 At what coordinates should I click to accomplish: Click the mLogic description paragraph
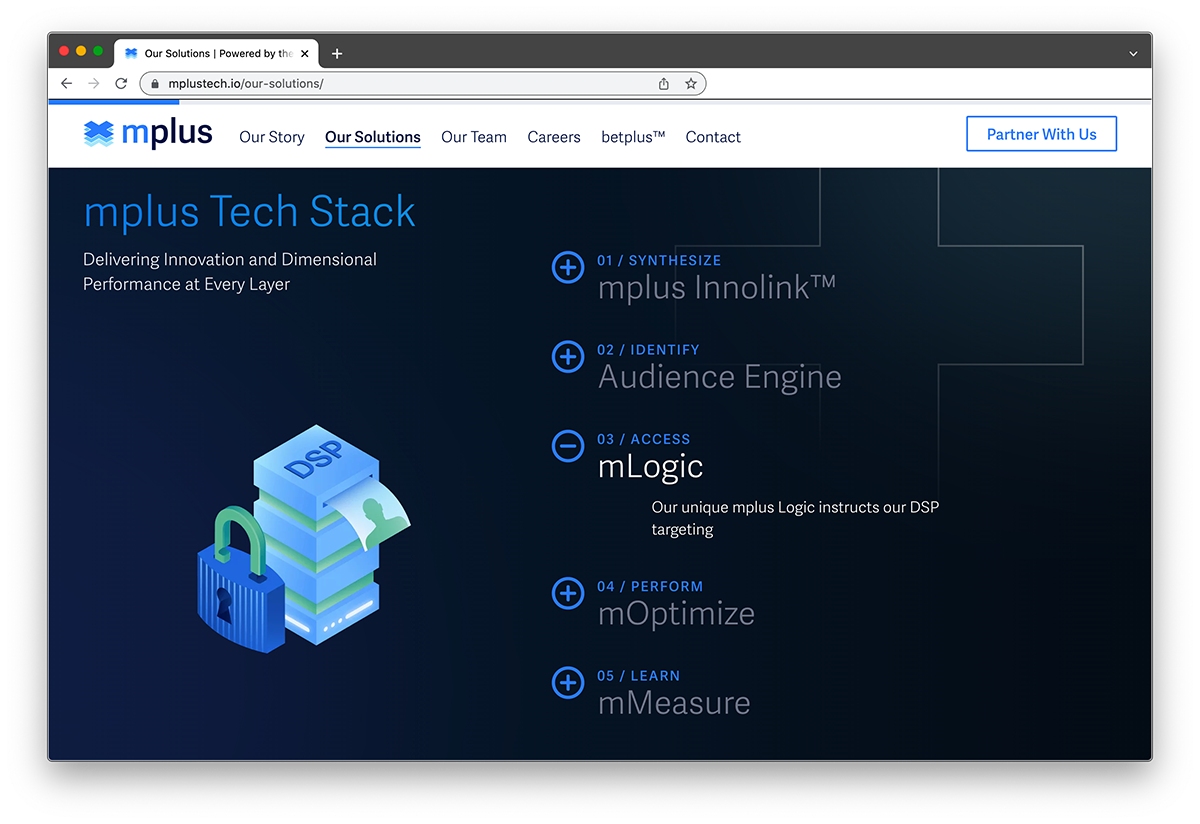(795, 518)
